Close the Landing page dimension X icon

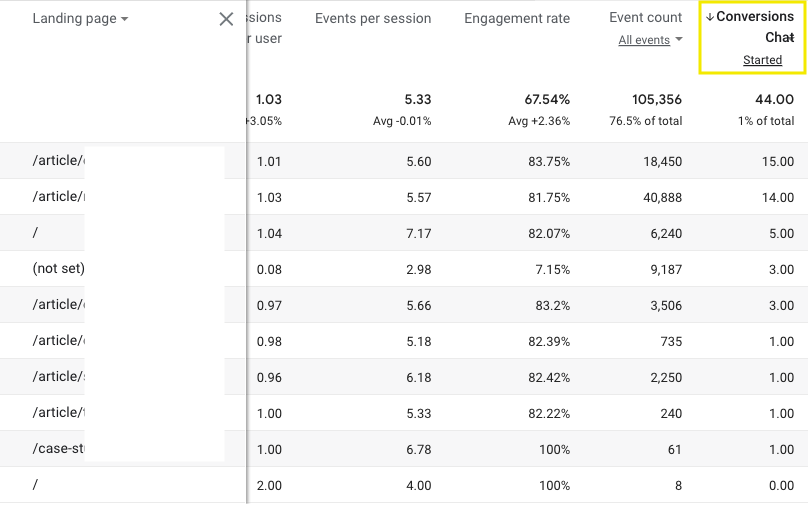point(226,19)
